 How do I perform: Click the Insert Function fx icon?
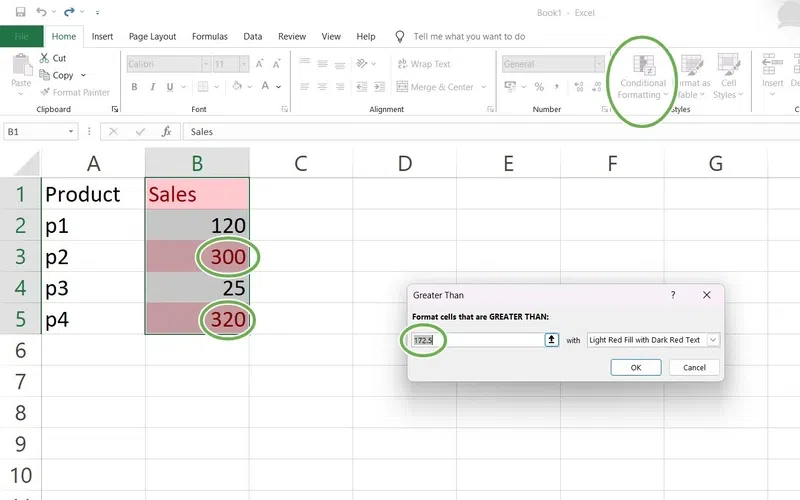click(x=167, y=131)
